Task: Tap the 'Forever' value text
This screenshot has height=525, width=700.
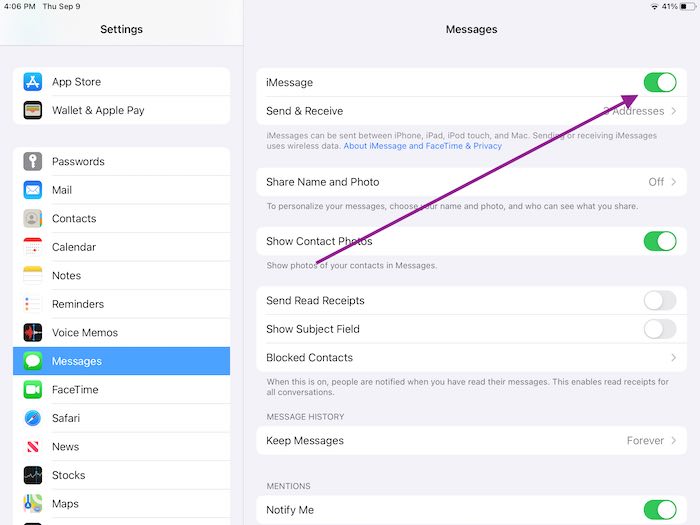Action: [x=645, y=441]
